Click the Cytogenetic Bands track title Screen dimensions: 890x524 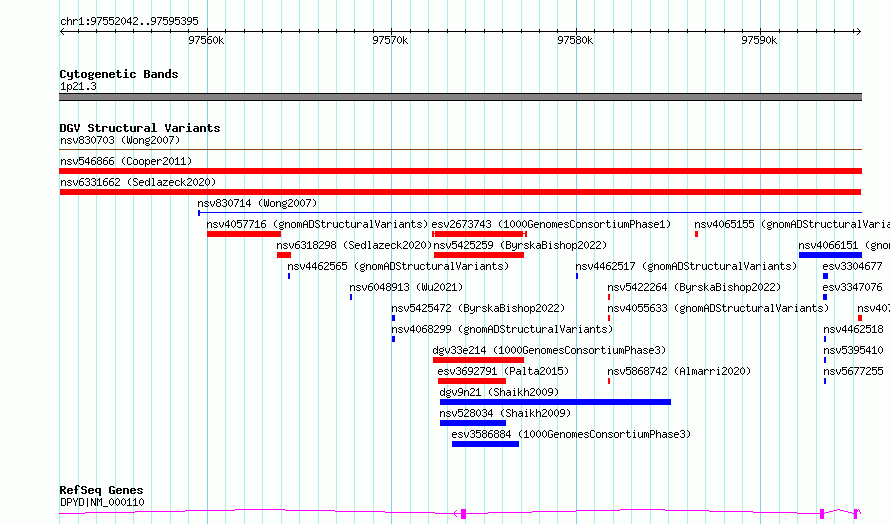(x=119, y=74)
